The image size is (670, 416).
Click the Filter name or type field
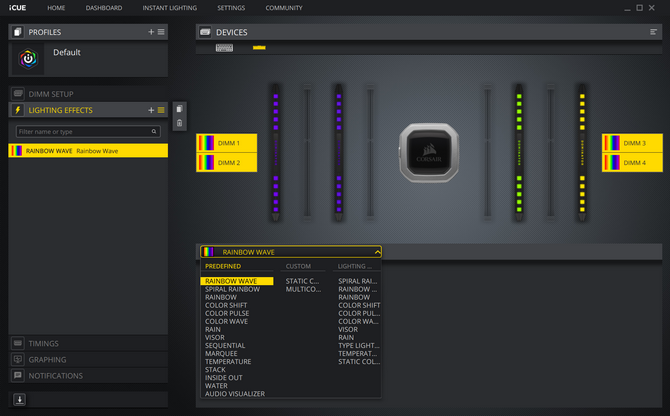[x=88, y=132]
